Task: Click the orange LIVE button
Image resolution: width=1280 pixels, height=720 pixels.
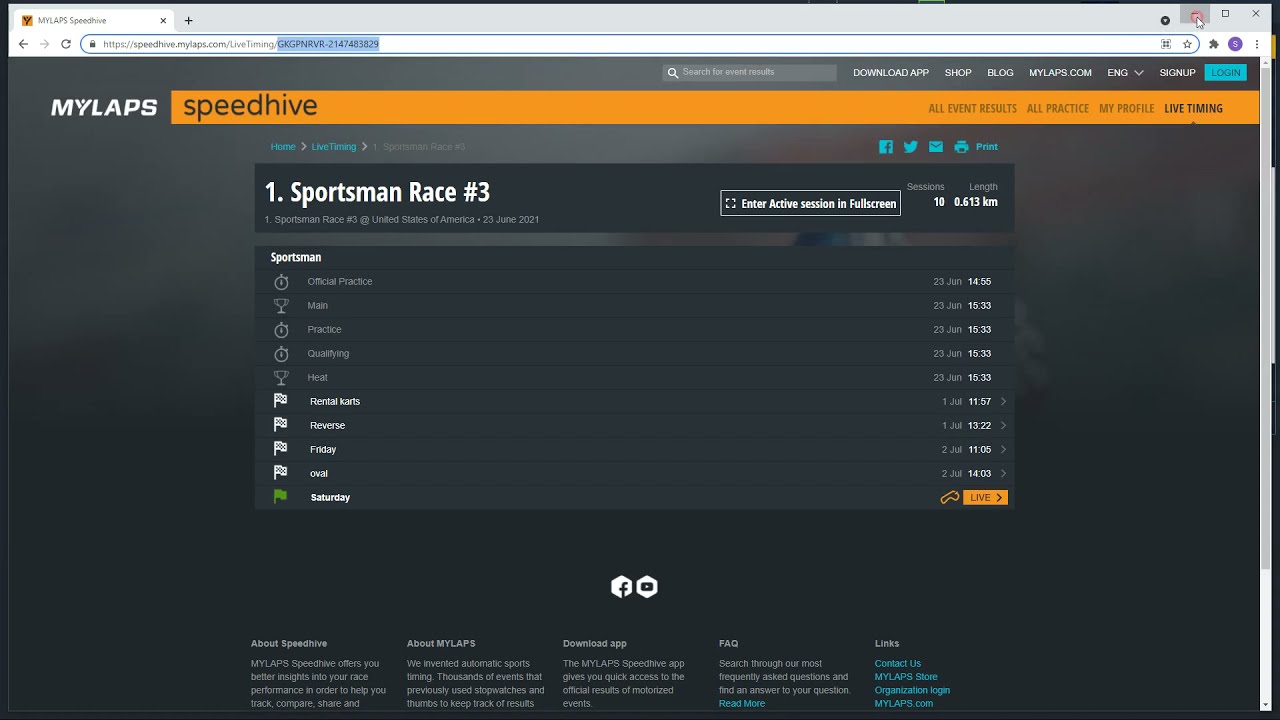Action: (x=985, y=497)
